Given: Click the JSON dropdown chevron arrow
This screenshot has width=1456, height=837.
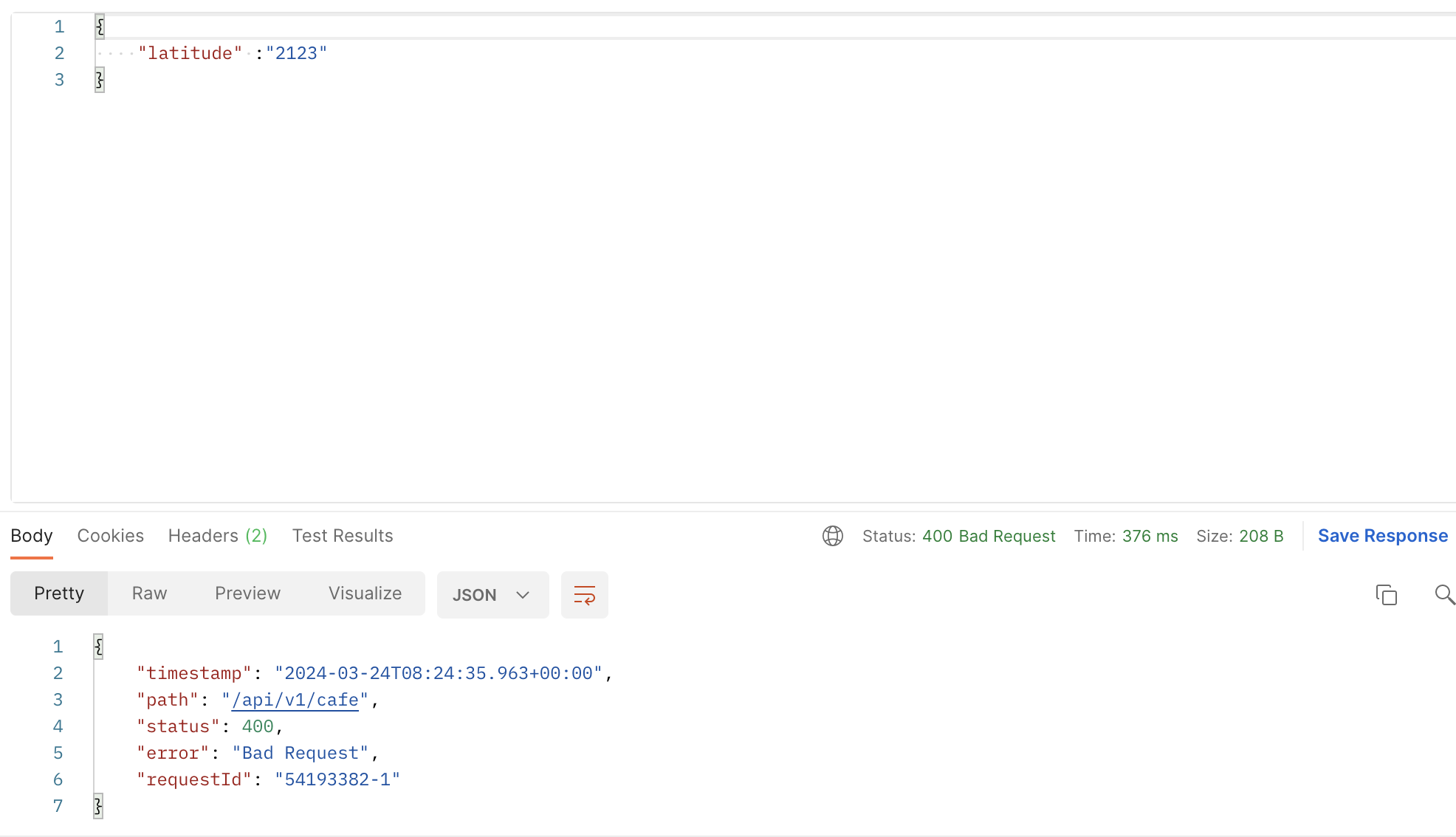Looking at the screenshot, I should (x=523, y=595).
